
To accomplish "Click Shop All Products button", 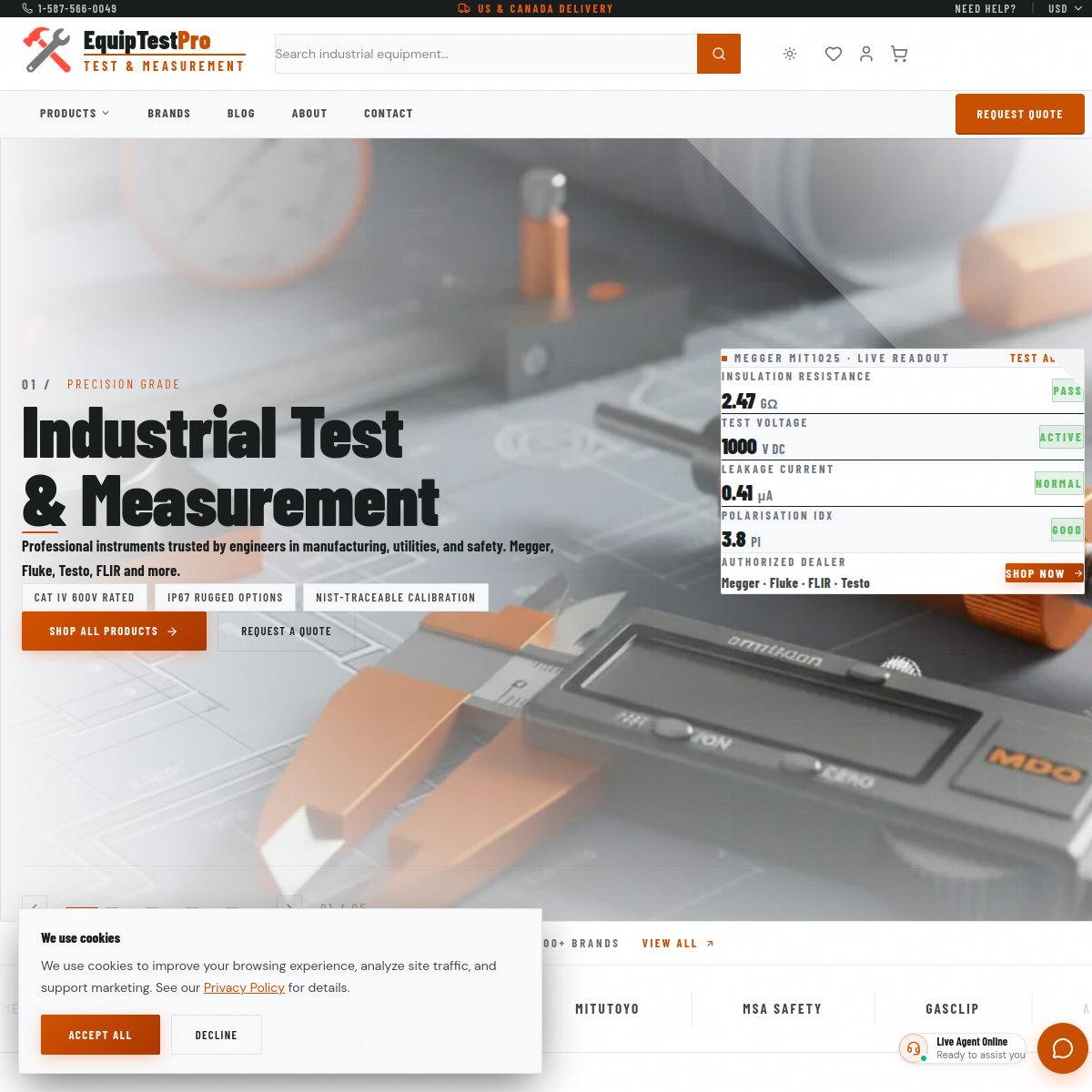I will pyautogui.click(x=114, y=631).
